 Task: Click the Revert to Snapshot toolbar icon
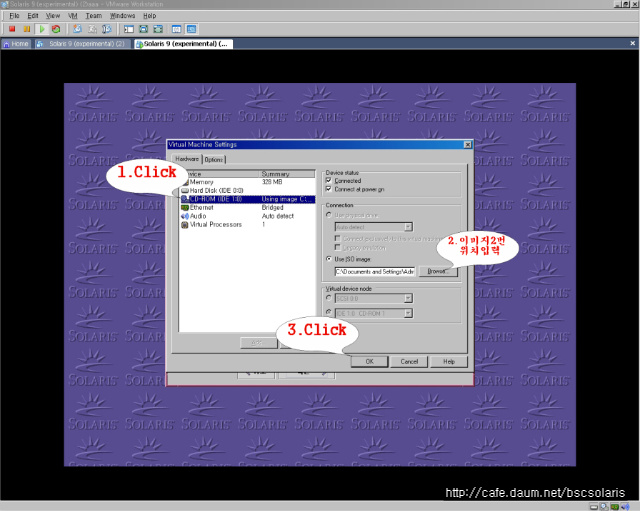click(x=92, y=29)
